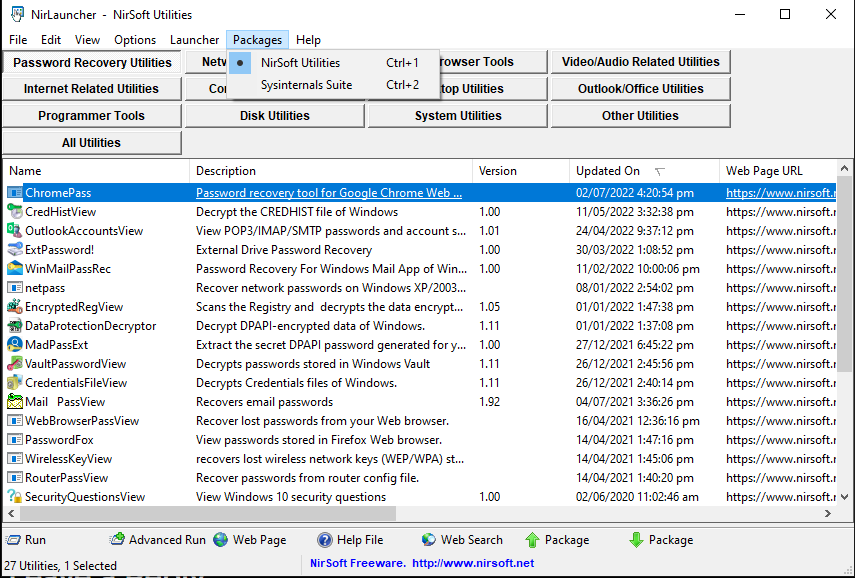This screenshot has width=855, height=578.
Task: Click the vertical scrollbar thumb
Action: click(845, 274)
